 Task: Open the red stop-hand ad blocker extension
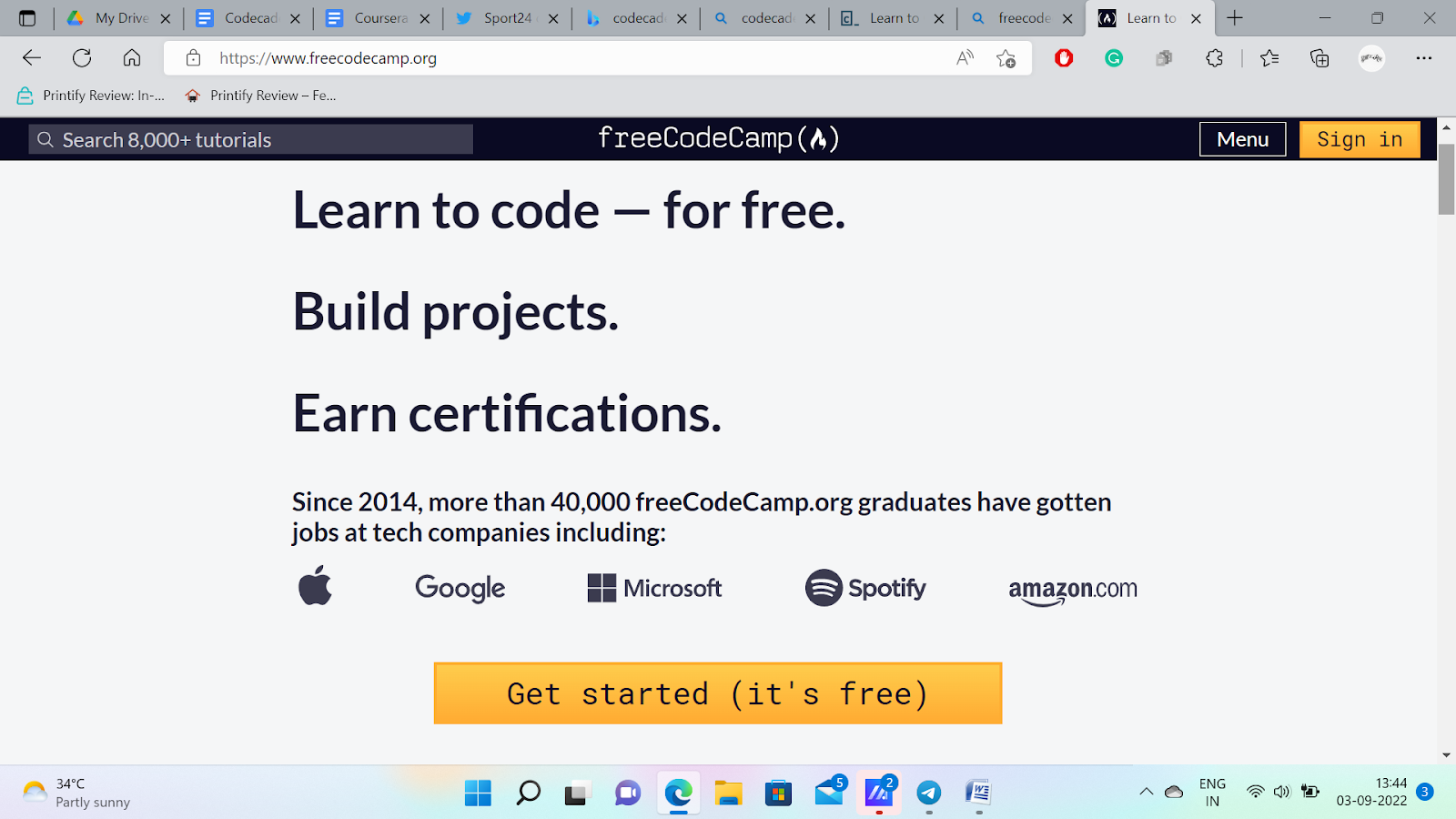click(1064, 58)
